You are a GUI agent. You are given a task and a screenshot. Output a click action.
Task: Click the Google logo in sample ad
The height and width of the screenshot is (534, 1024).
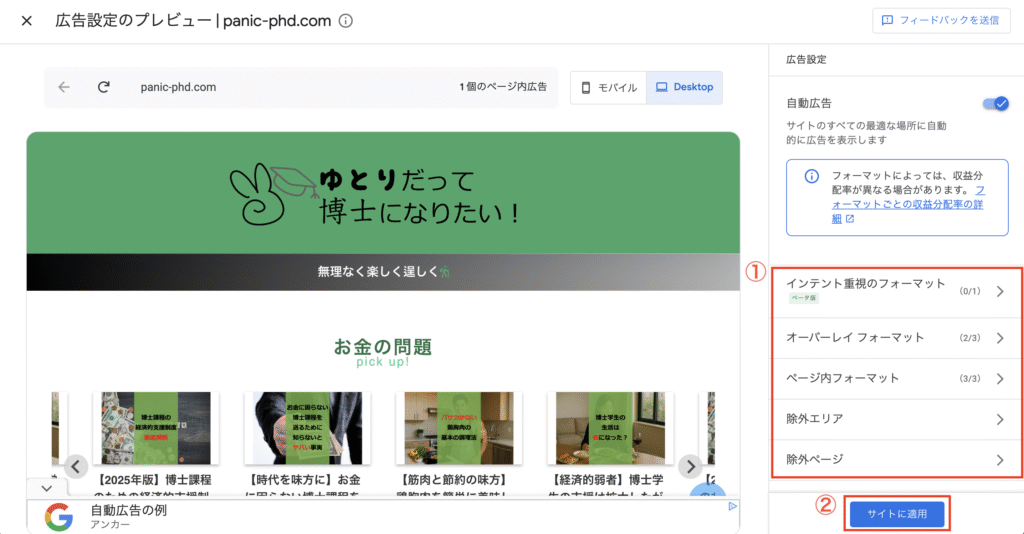[59, 516]
